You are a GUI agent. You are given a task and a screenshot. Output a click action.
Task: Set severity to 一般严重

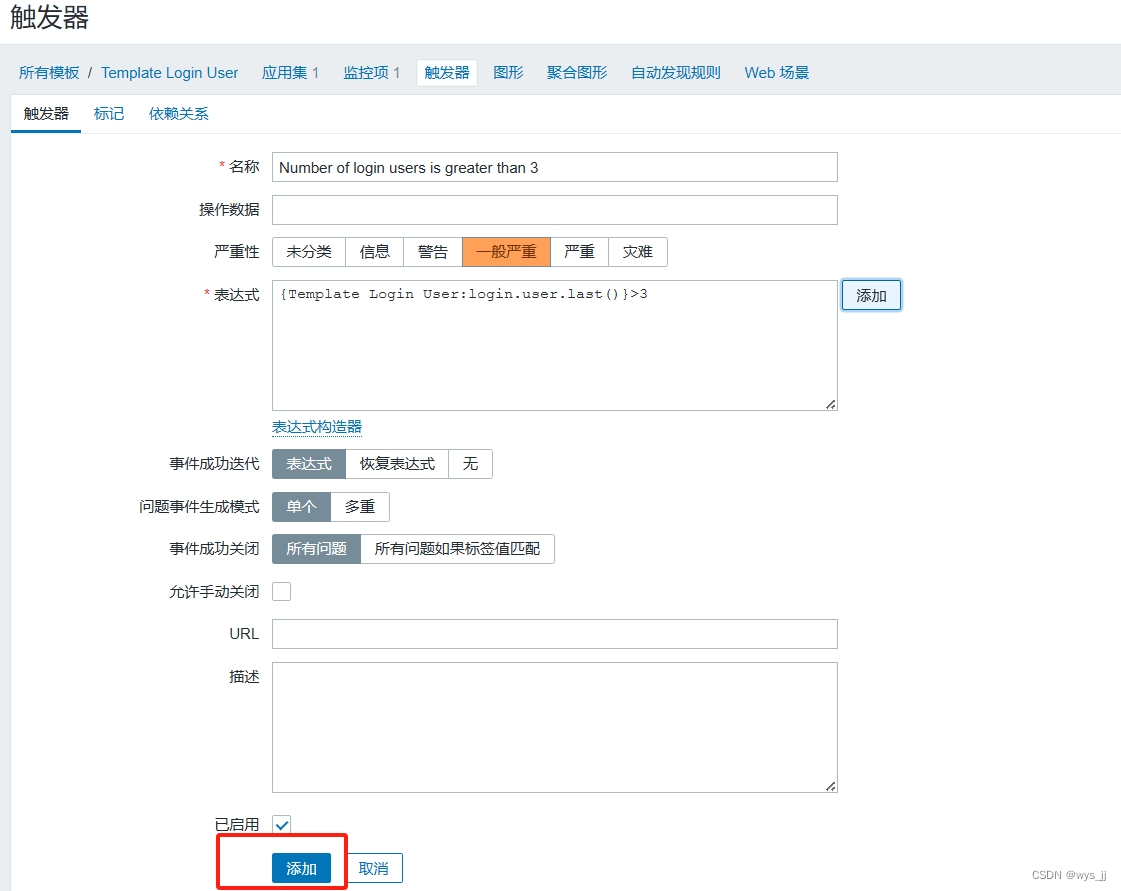point(506,252)
